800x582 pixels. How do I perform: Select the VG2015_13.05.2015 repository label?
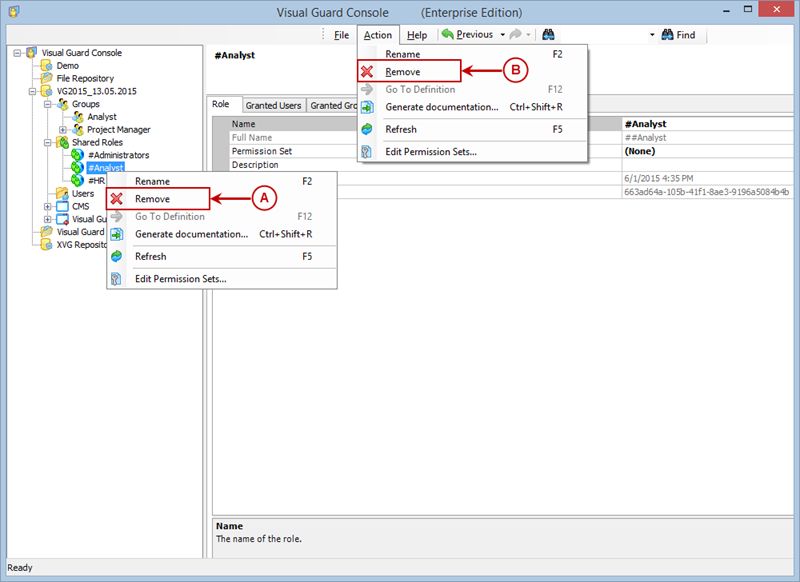[x=97, y=91]
